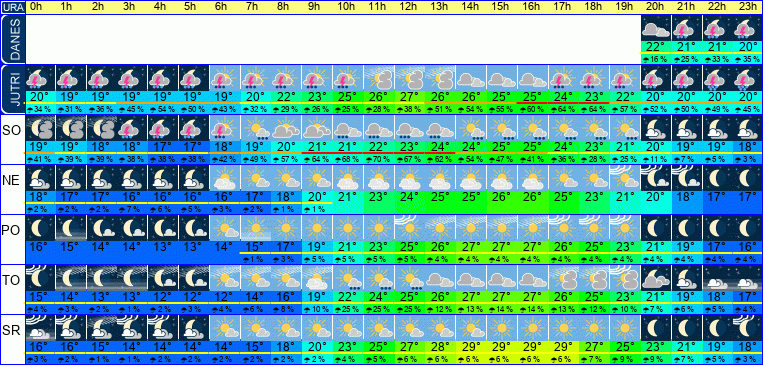Click the TO 22h night cloud icon
This screenshot has width=763, height=365.
click(x=718, y=278)
